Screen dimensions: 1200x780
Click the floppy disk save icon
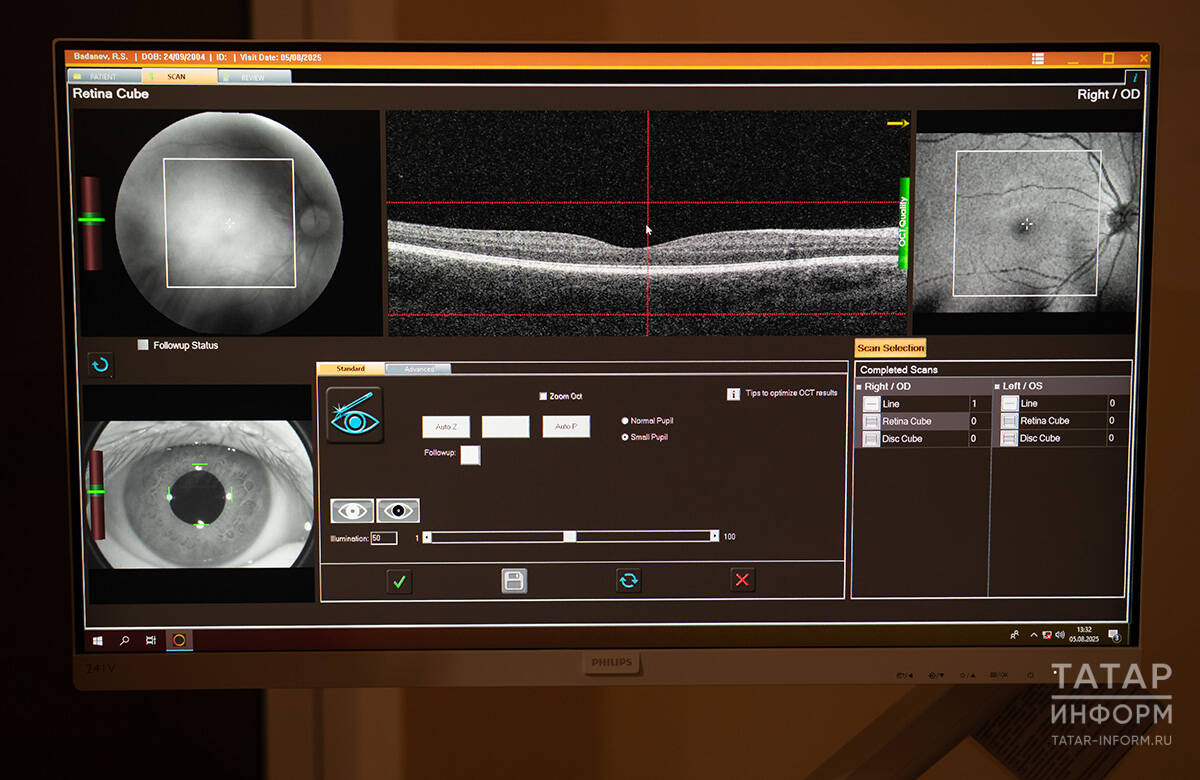click(x=514, y=581)
